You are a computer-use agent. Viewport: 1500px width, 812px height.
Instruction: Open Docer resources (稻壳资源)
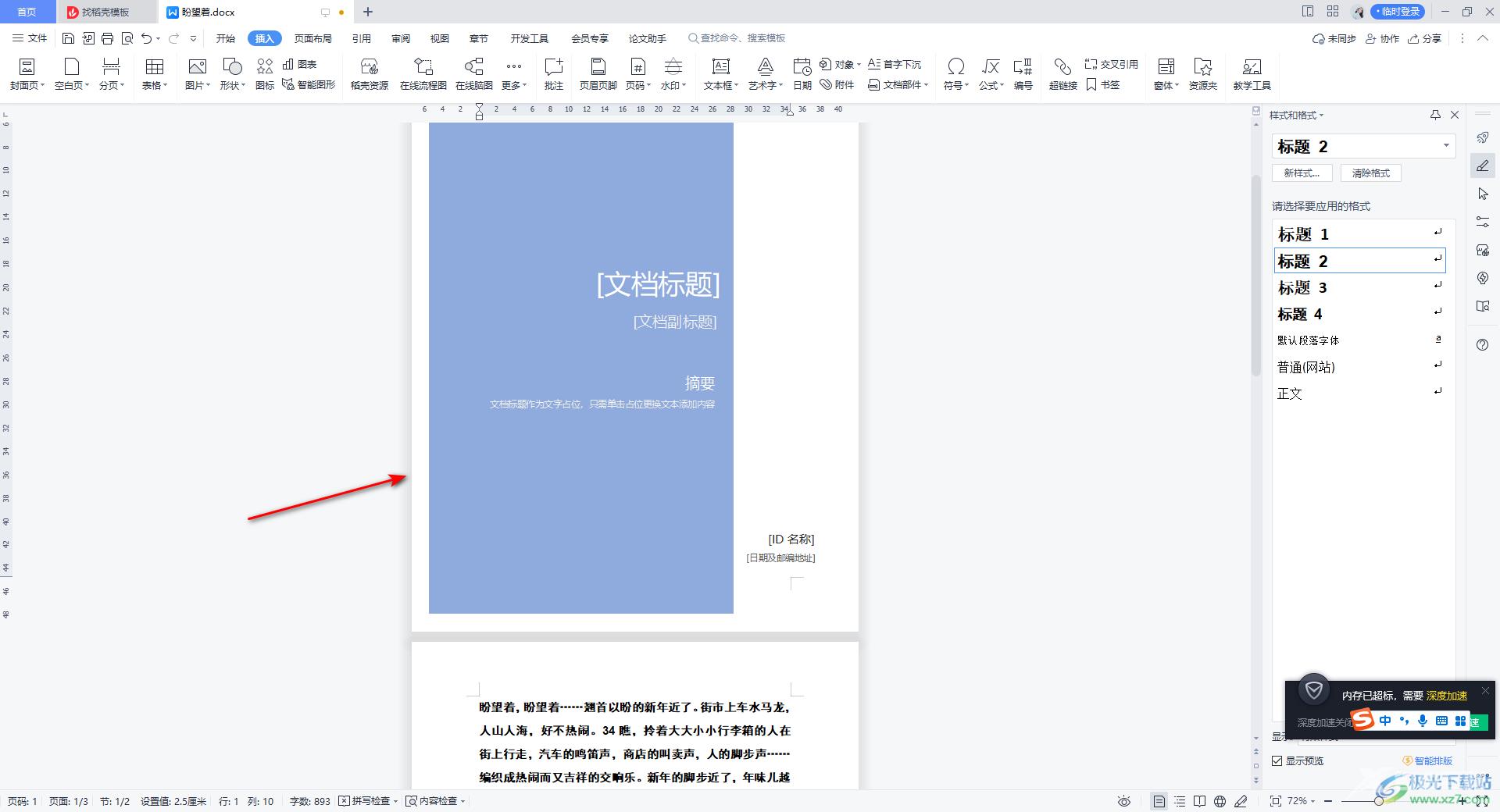pos(370,74)
